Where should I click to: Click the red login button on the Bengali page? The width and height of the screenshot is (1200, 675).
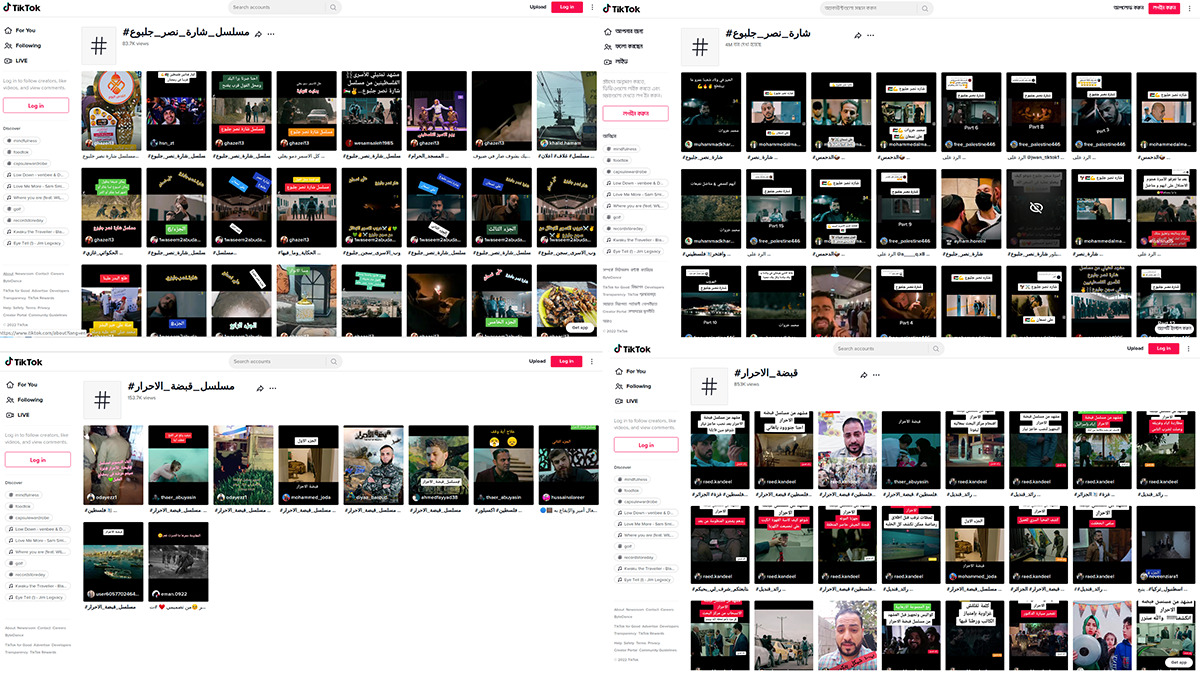click(1163, 7)
